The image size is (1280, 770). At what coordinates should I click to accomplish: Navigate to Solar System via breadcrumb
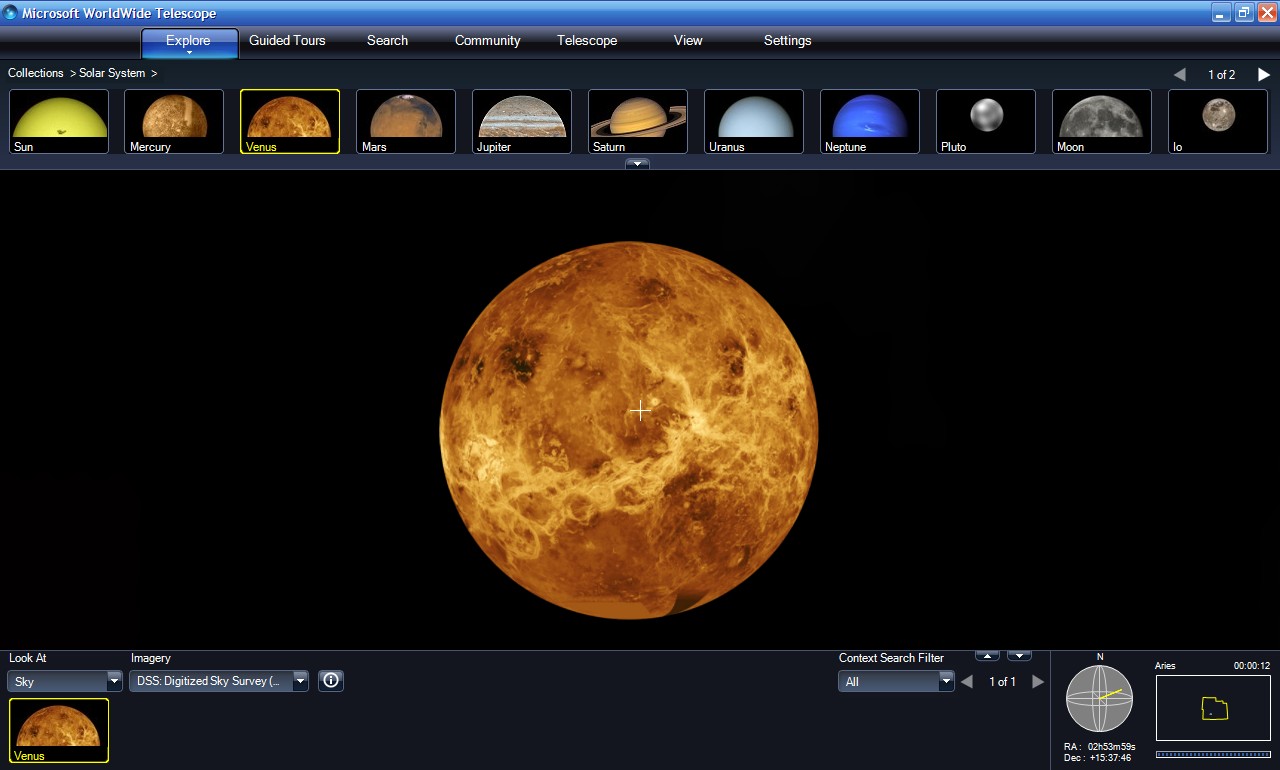tap(113, 73)
